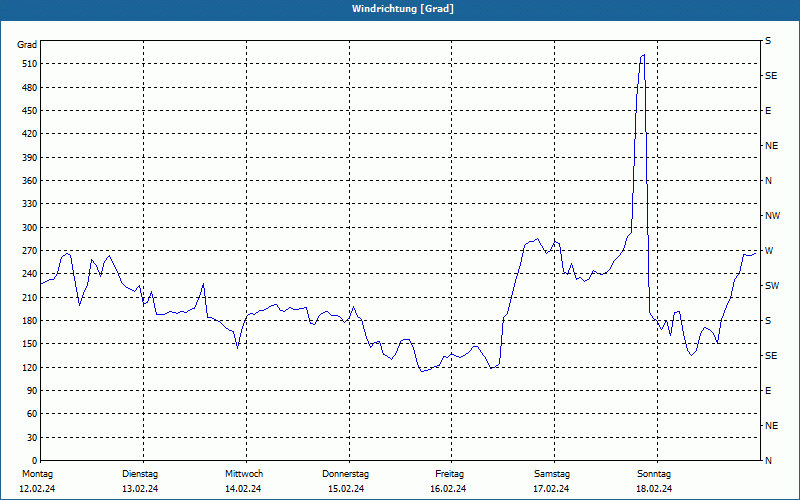Click the blue line's highest peak on Sonntag

pos(643,56)
